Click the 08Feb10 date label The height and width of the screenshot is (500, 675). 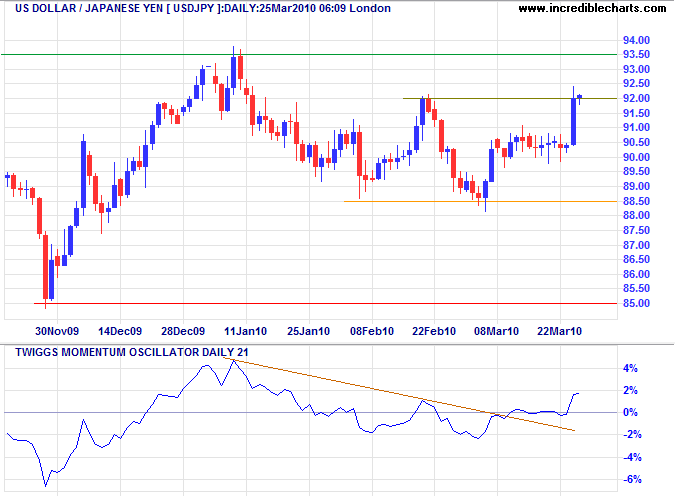[x=372, y=331]
